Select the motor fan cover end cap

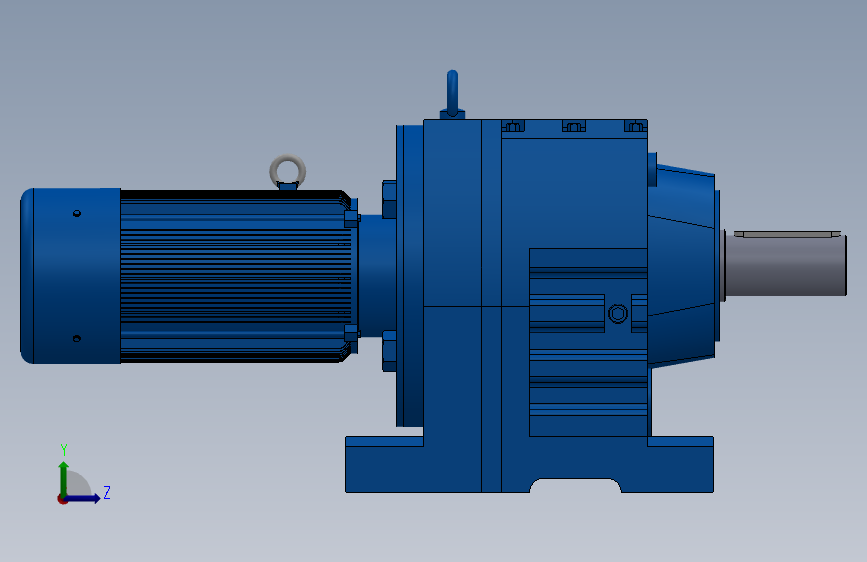point(71,275)
